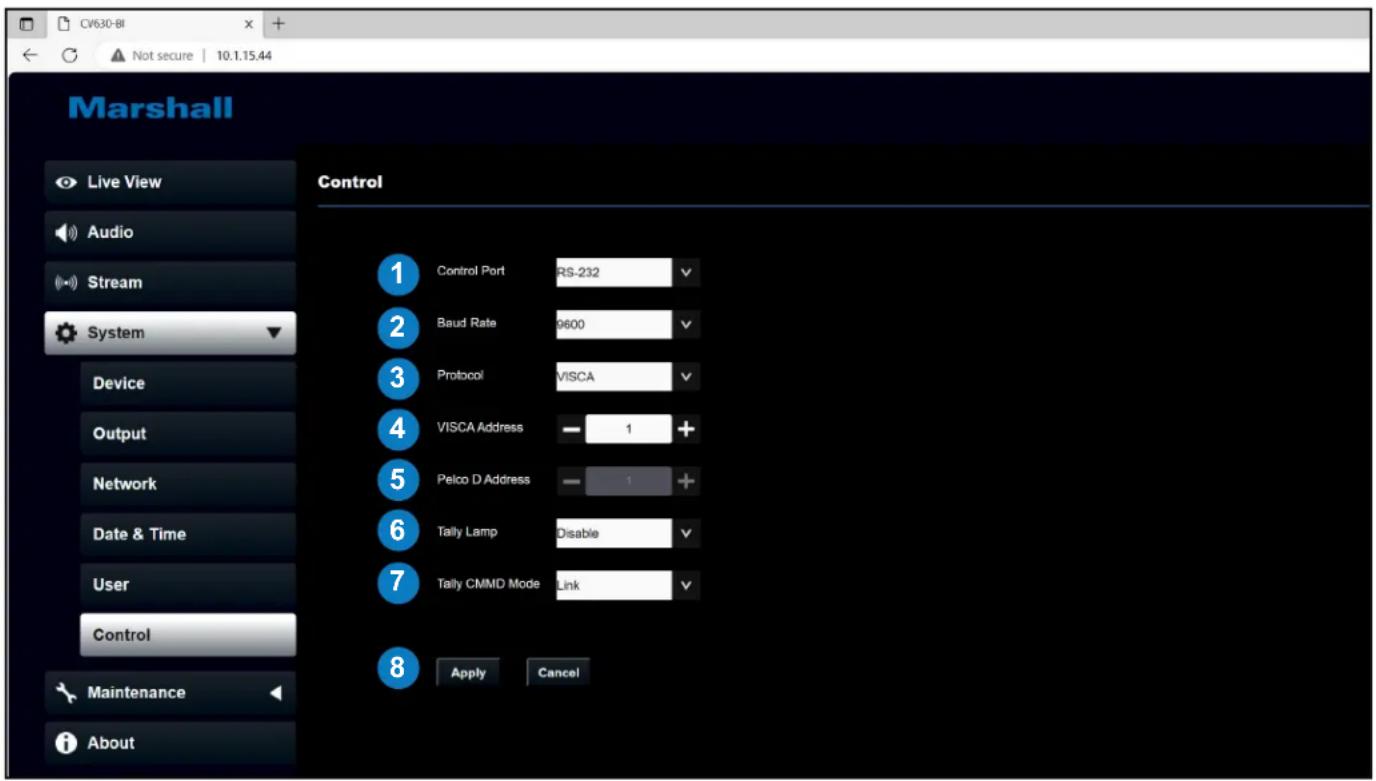Increase the VISCA Address with plus
1376x781 pixels.
pyautogui.click(x=686, y=429)
